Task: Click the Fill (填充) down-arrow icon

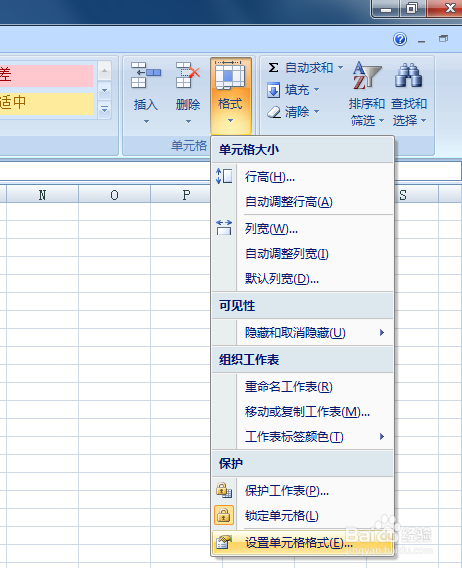Action: point(274,90)
